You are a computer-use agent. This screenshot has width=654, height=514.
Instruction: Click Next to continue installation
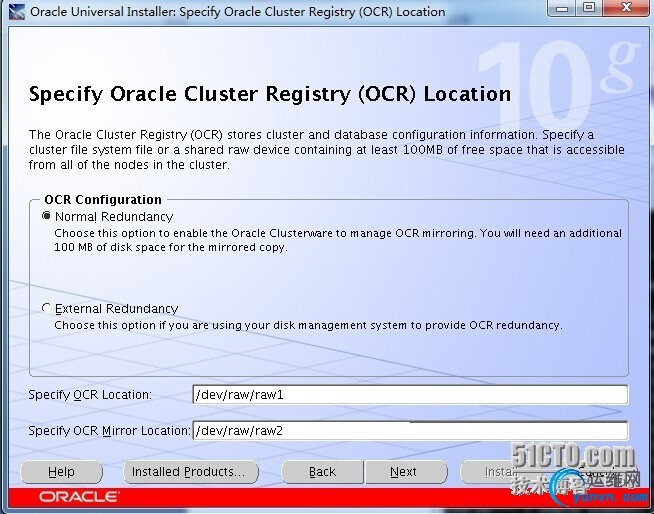pos(406,472)
